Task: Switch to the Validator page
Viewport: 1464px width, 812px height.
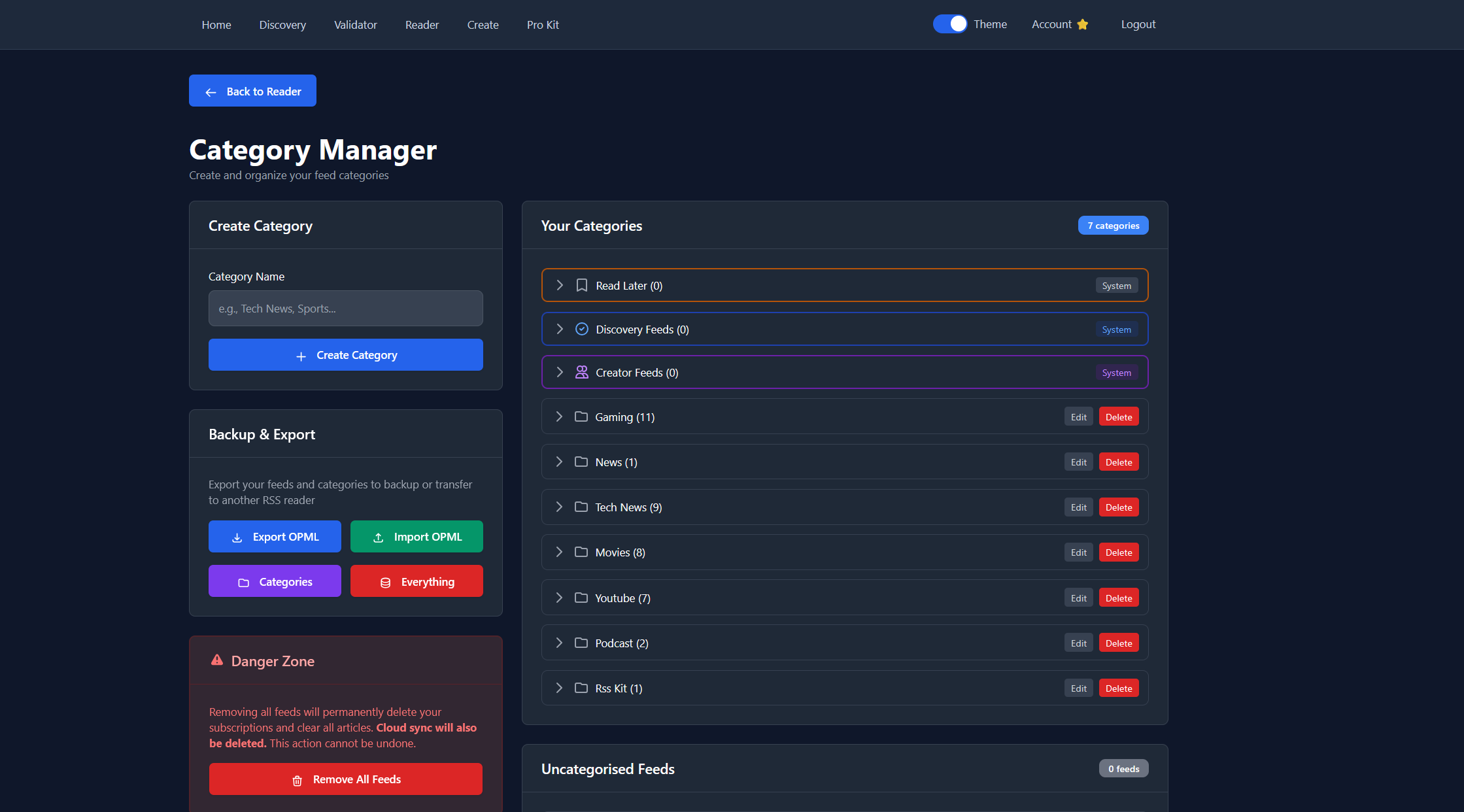Action: point(356,24)
